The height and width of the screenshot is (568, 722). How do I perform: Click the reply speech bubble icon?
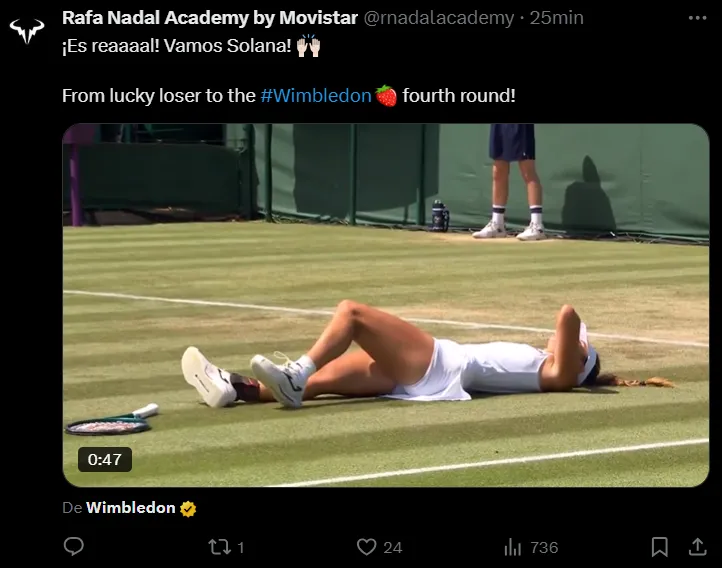click(73, 546)
